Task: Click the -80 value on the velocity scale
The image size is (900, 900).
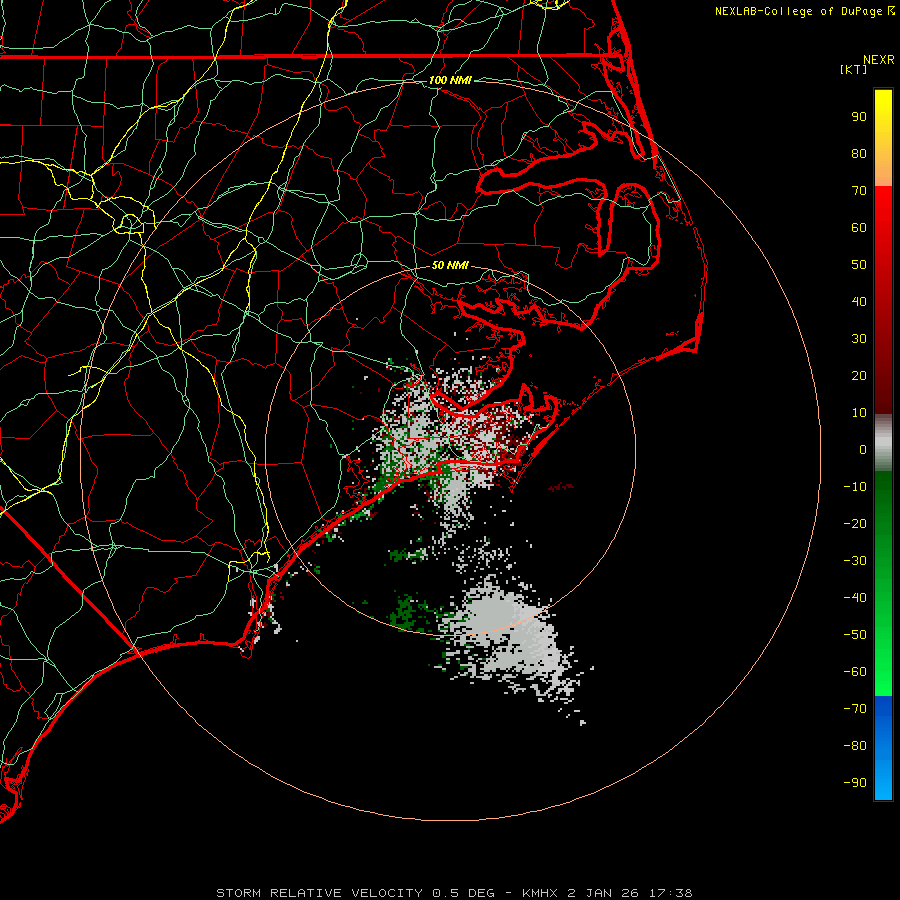Action: tap(855, 746)
